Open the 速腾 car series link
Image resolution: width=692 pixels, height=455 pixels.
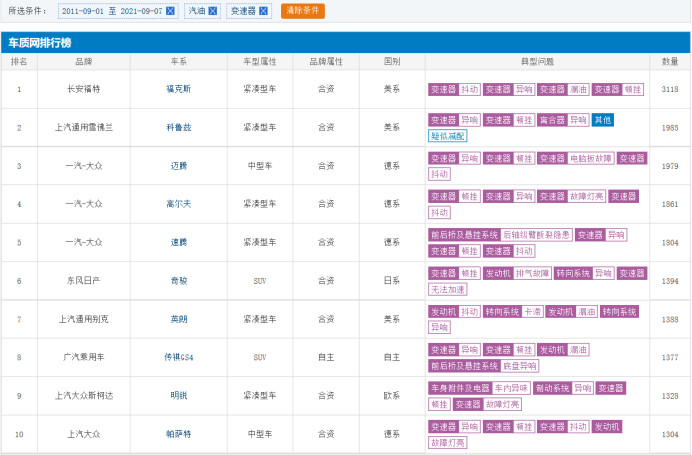(x=179, y=242)
